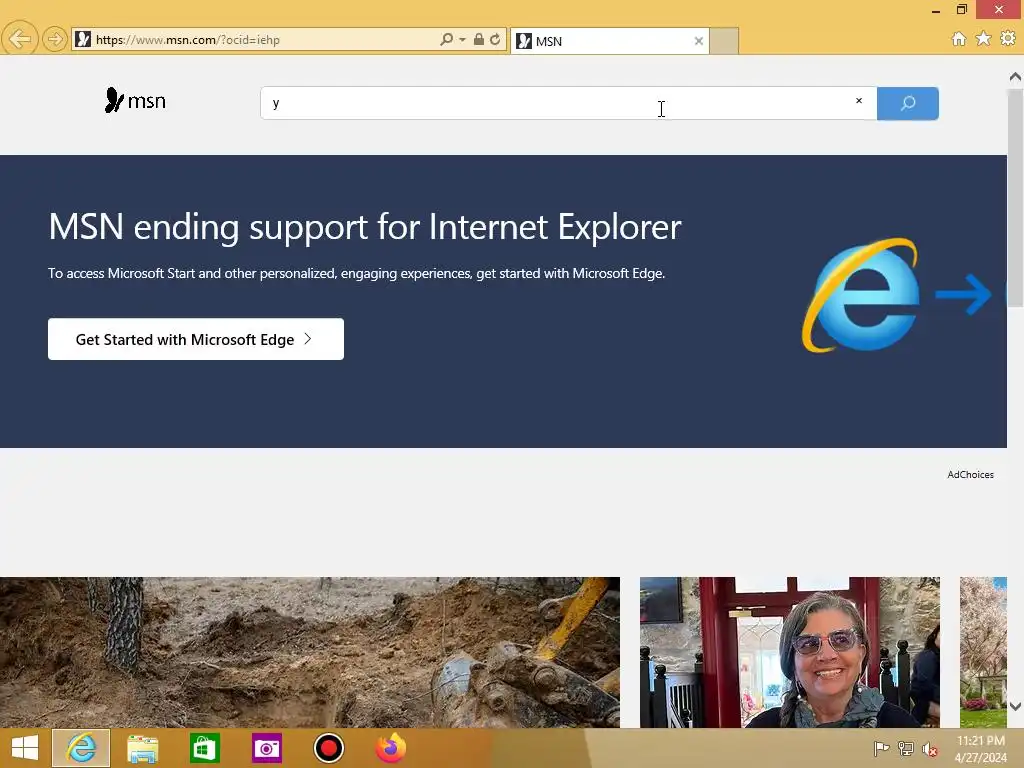Open the Windows Store taskbar icon
Image resolution: width=1024 pixels, height=768 pixels.
[204, 748]
